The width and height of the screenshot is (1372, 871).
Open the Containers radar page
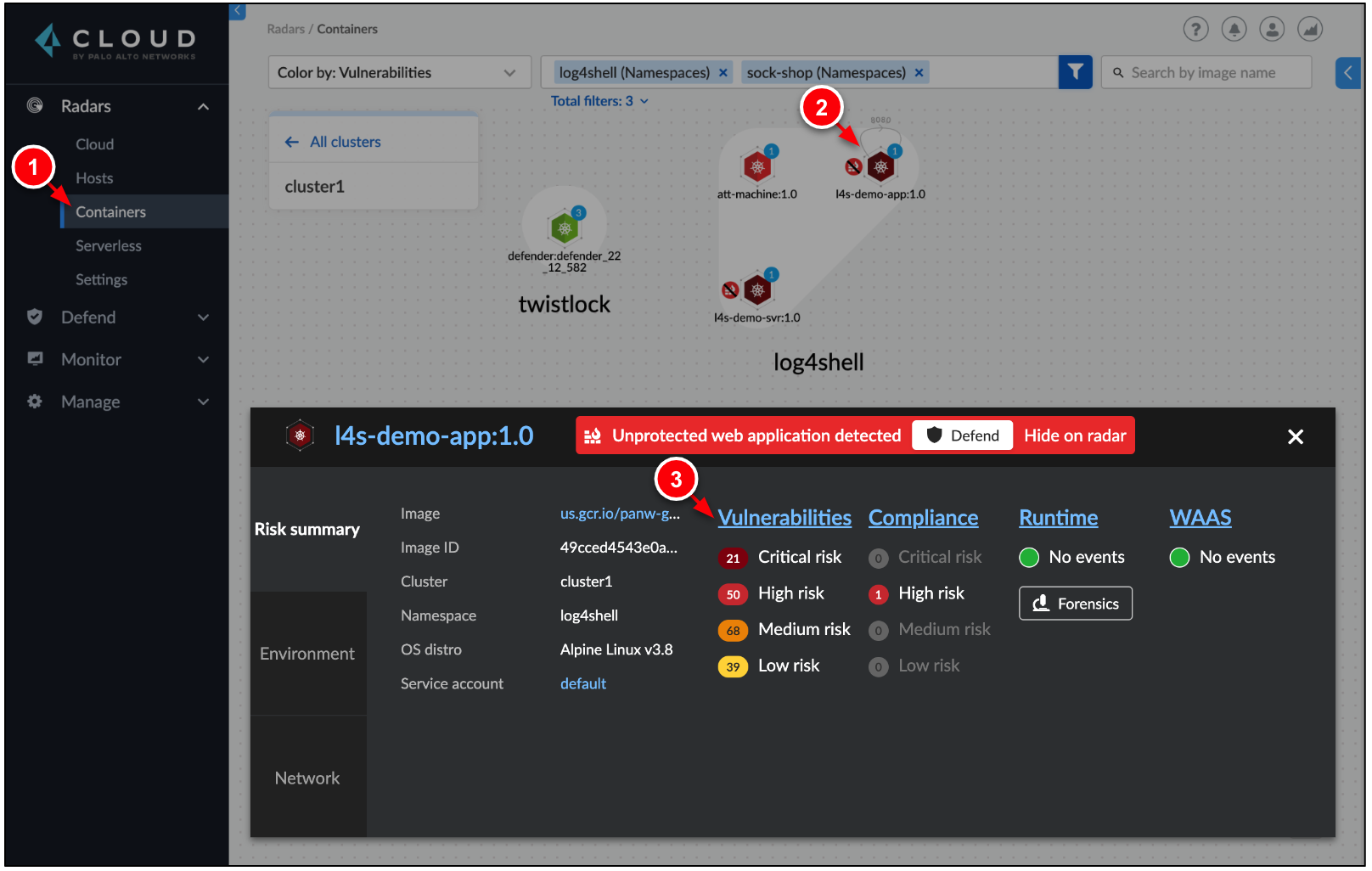144,211
